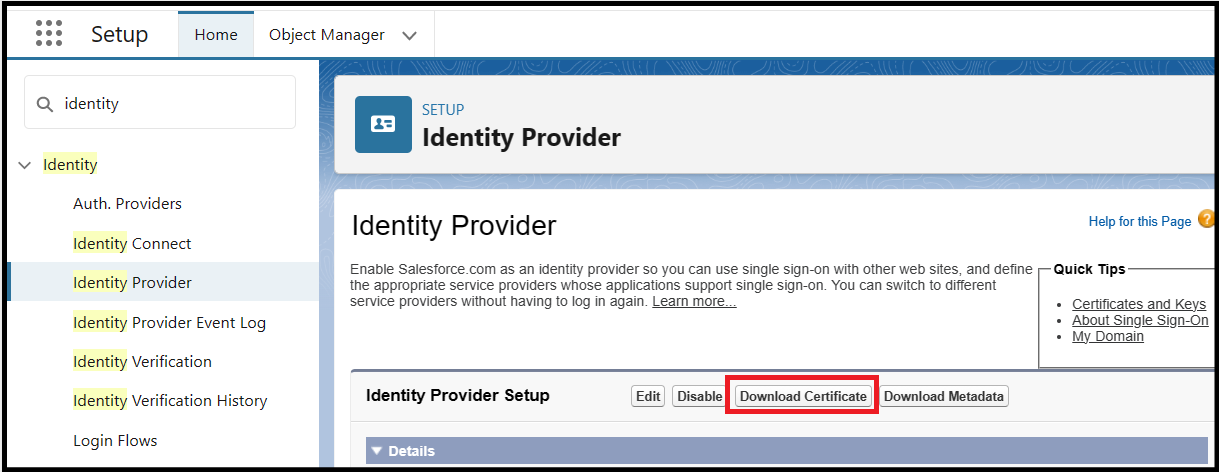Screen dimensions: 1219x472
Task: Click the Identity Provider Setup heading
Action: pyautogui.click(x=458, y=395)
